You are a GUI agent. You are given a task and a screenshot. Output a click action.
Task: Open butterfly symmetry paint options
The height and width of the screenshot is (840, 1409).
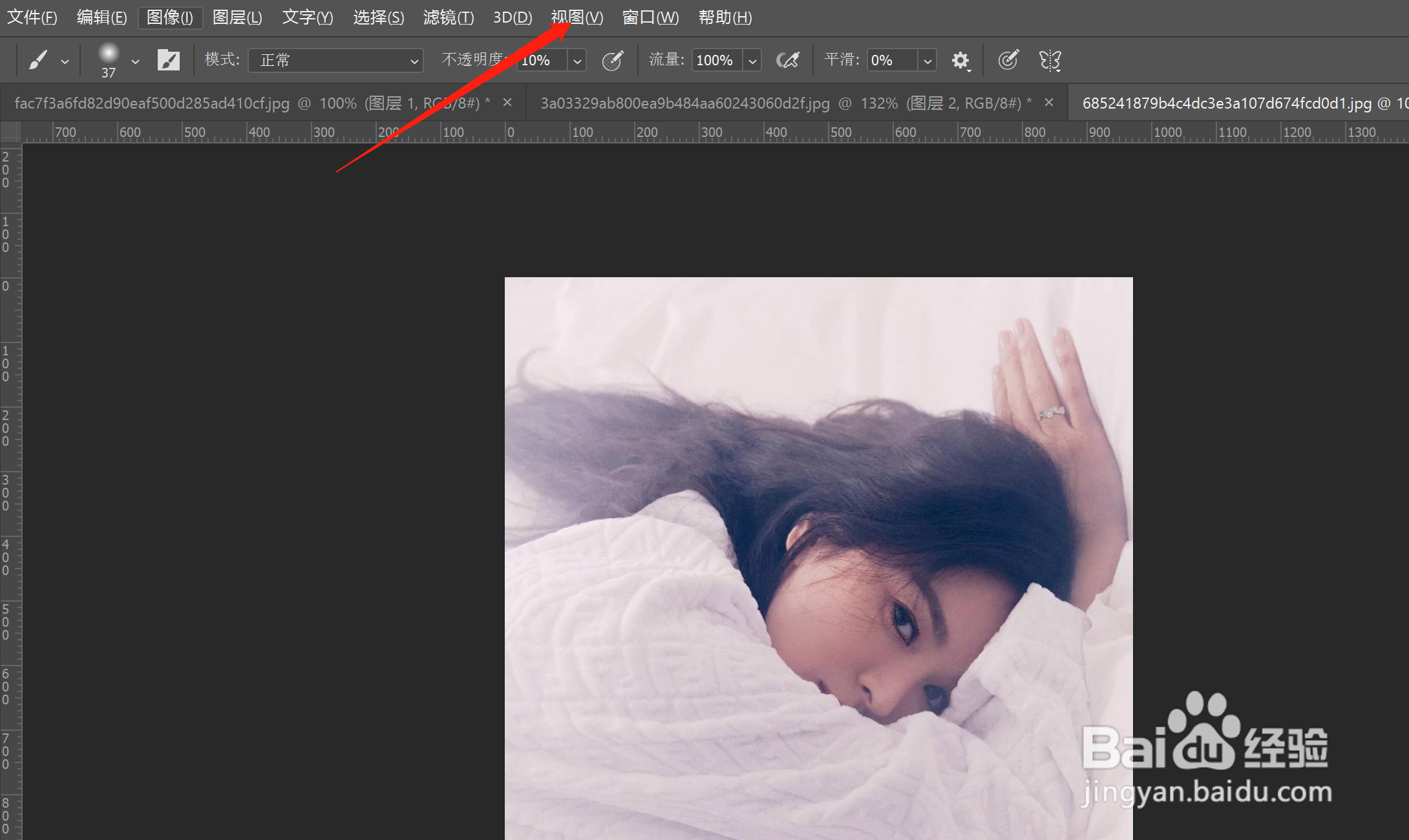(1050, 60)
